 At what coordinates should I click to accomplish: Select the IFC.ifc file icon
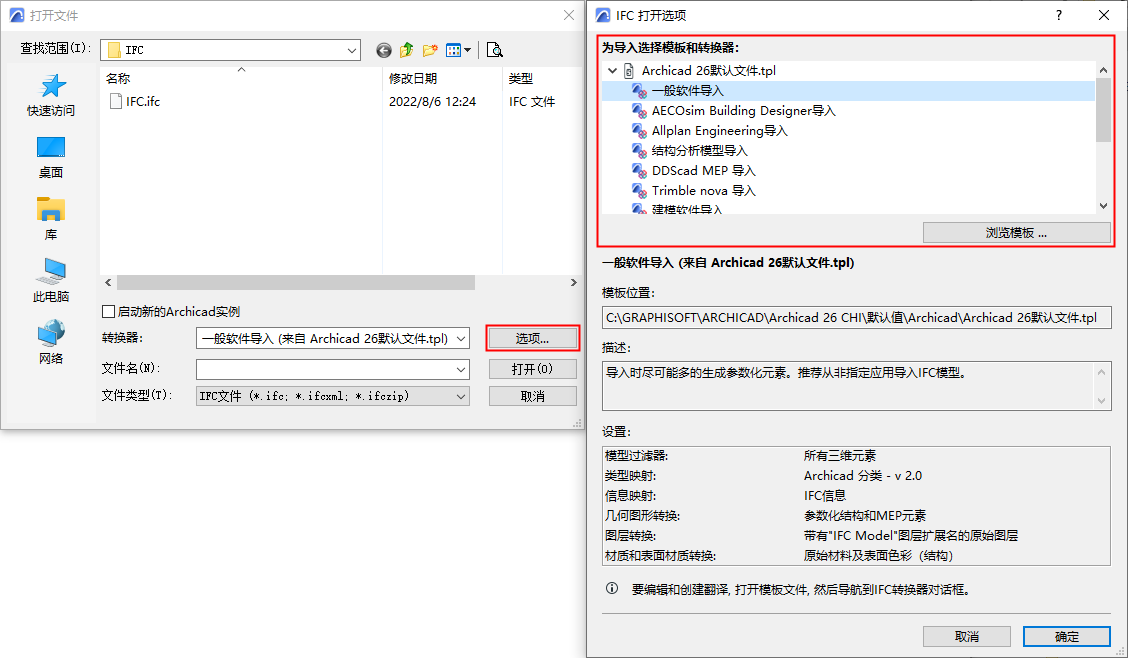pyautogui.click(x=115, y=101)
